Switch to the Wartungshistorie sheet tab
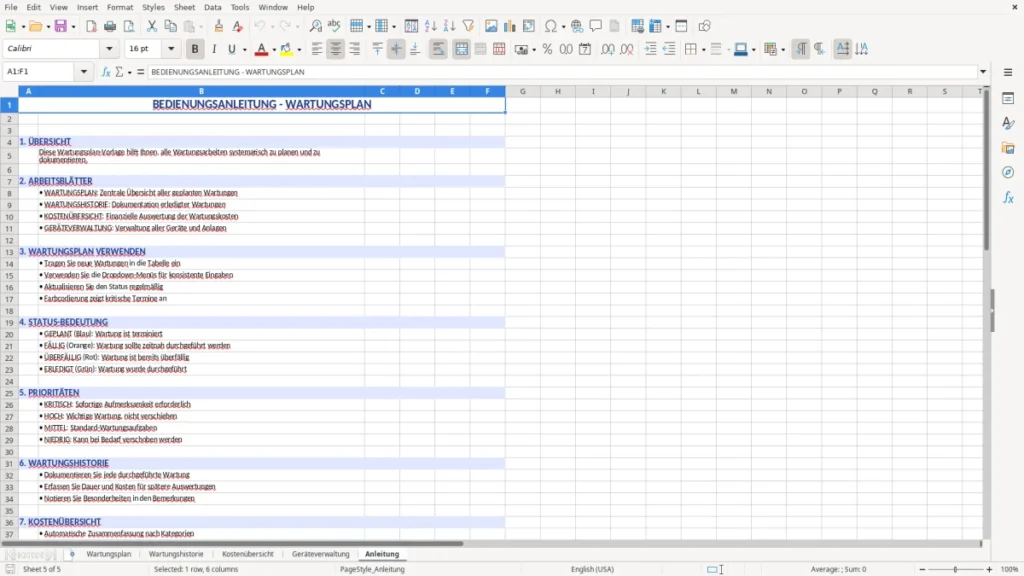 pyautogui.click(x=176, y=554)
